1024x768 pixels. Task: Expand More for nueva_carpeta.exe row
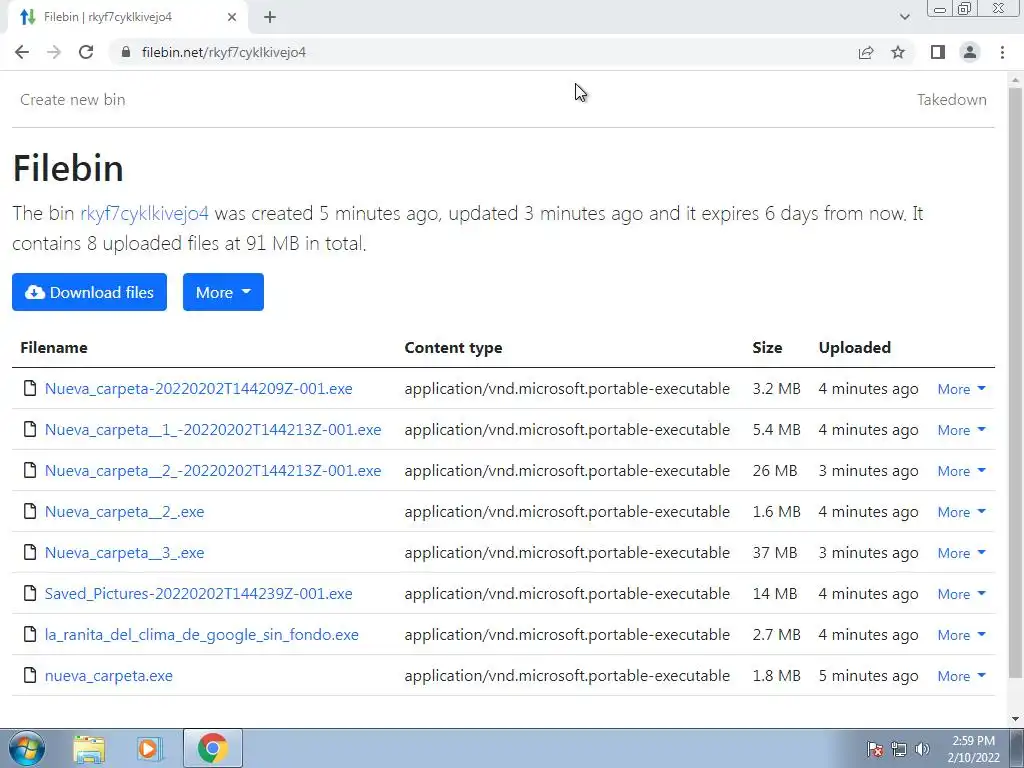[961, 677]
